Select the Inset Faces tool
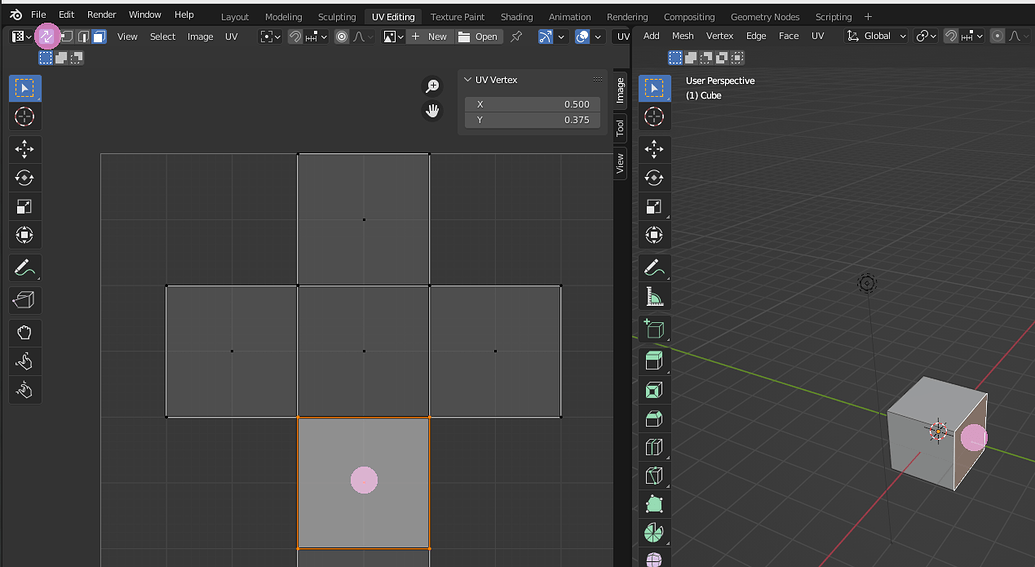 (x=654, y=389)
